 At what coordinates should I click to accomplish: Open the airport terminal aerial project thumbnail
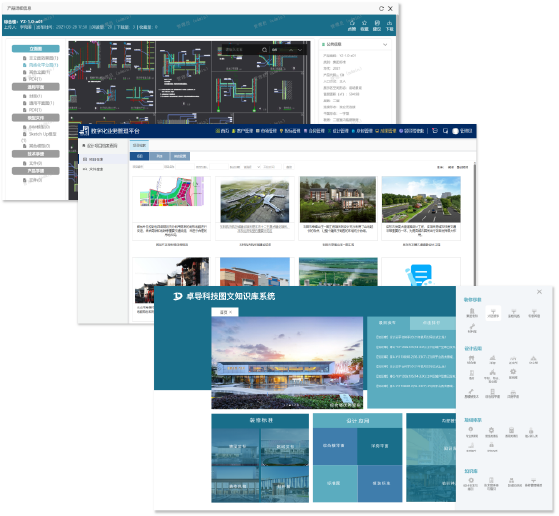tap(255, 200)
